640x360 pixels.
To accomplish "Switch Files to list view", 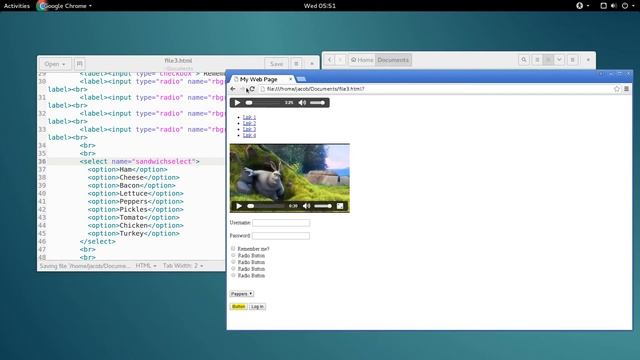I will [x=538, y=60].
